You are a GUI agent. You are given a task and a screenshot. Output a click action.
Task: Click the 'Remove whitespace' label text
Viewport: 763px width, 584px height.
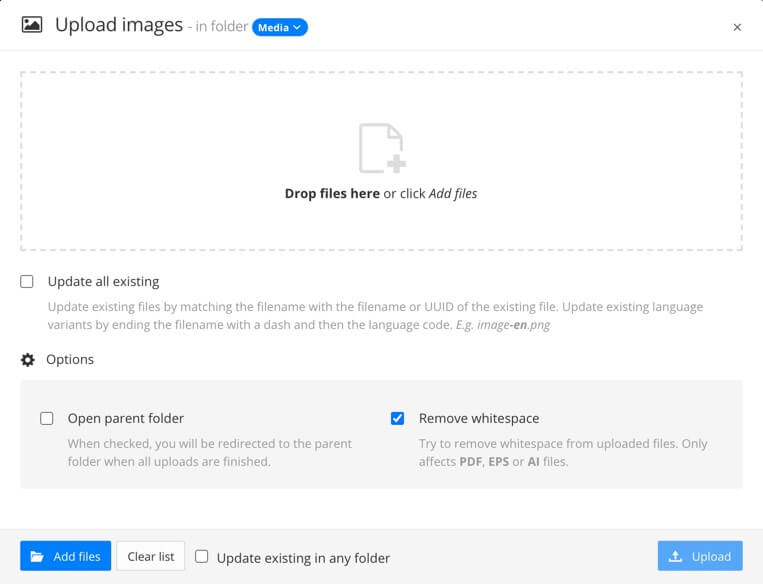pos(479,419)
